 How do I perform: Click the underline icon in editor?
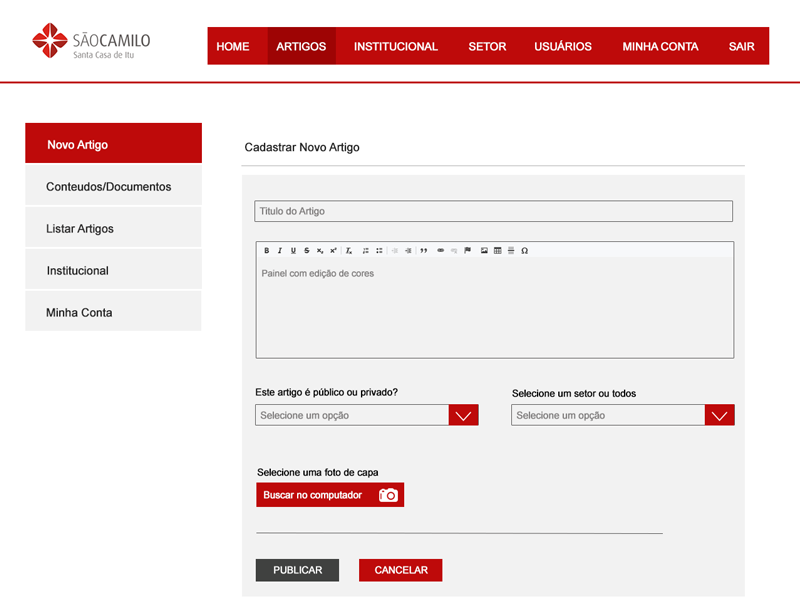[x=293, y=250]
